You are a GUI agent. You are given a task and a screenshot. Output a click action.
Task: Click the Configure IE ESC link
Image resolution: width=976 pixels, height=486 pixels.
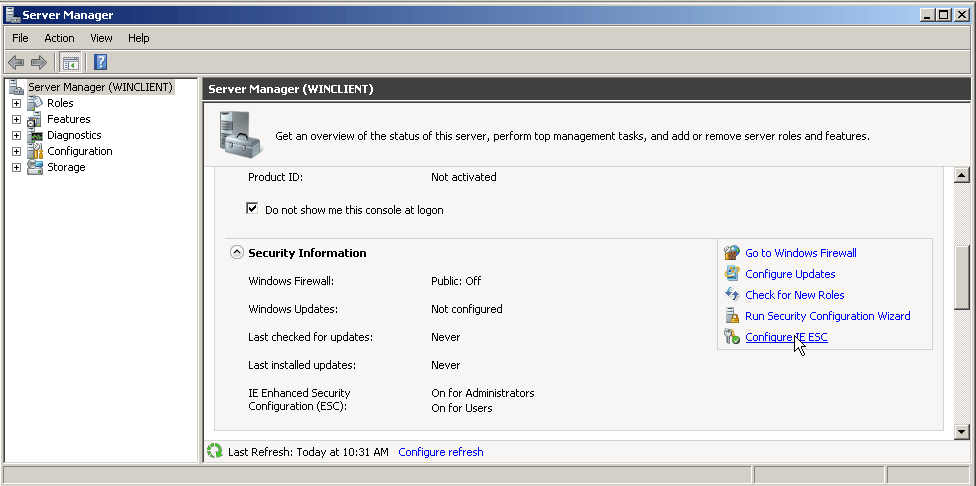pos(786,337)
